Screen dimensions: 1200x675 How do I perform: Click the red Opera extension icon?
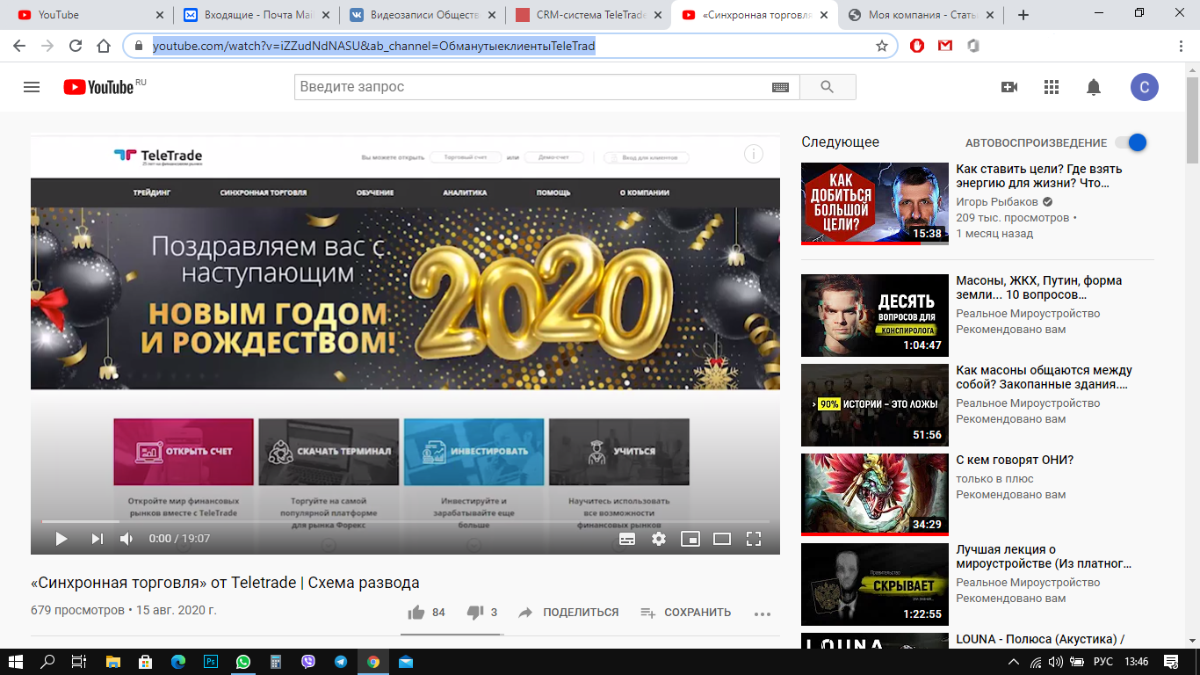click(917, 46)
